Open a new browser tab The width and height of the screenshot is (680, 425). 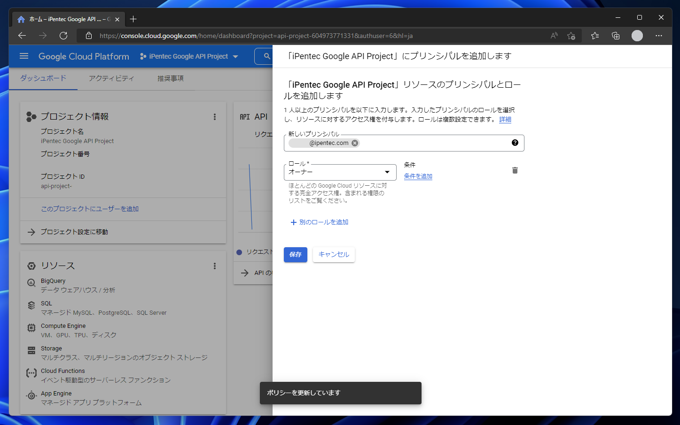(133, 19)
